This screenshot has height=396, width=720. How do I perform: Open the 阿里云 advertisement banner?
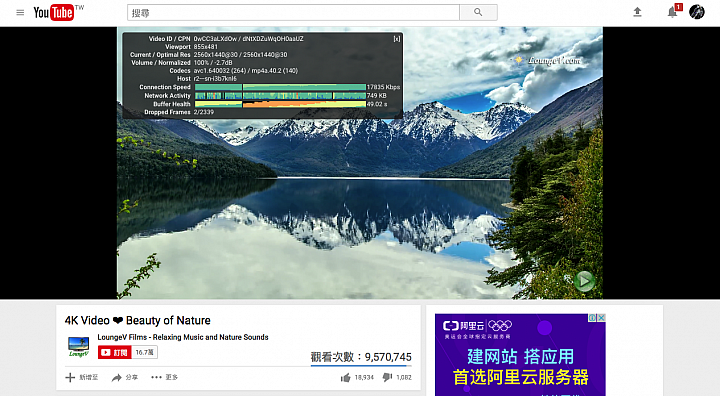tap(520, 355)
